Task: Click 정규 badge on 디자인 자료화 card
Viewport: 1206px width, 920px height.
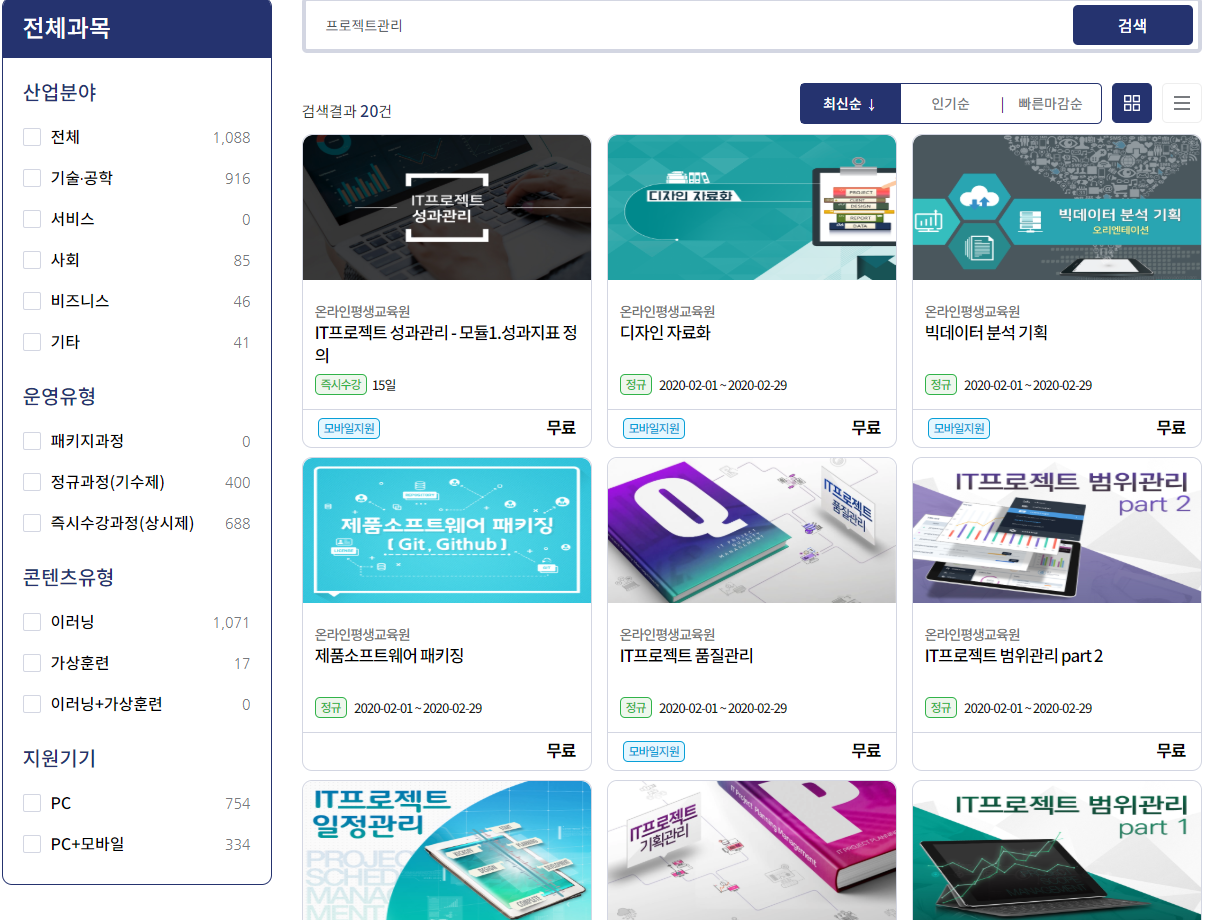Action: click(x=636, y=385)
